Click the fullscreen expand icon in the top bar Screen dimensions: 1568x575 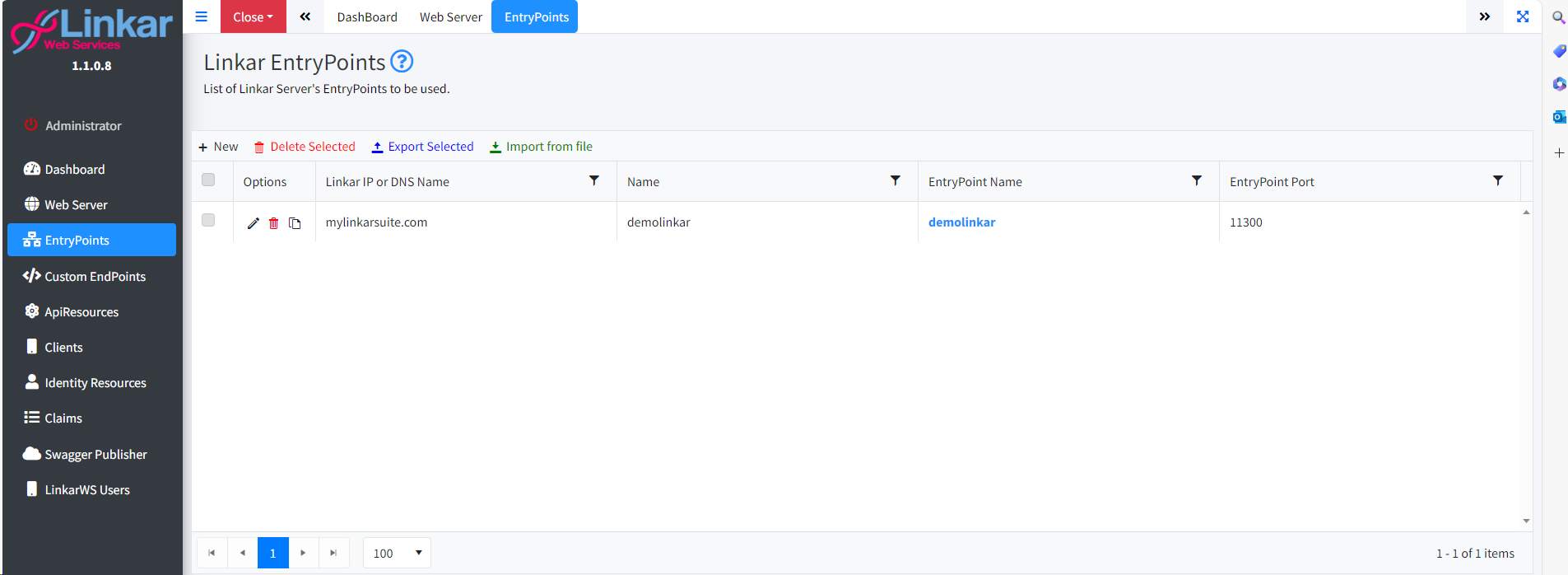pos(1523,16)
